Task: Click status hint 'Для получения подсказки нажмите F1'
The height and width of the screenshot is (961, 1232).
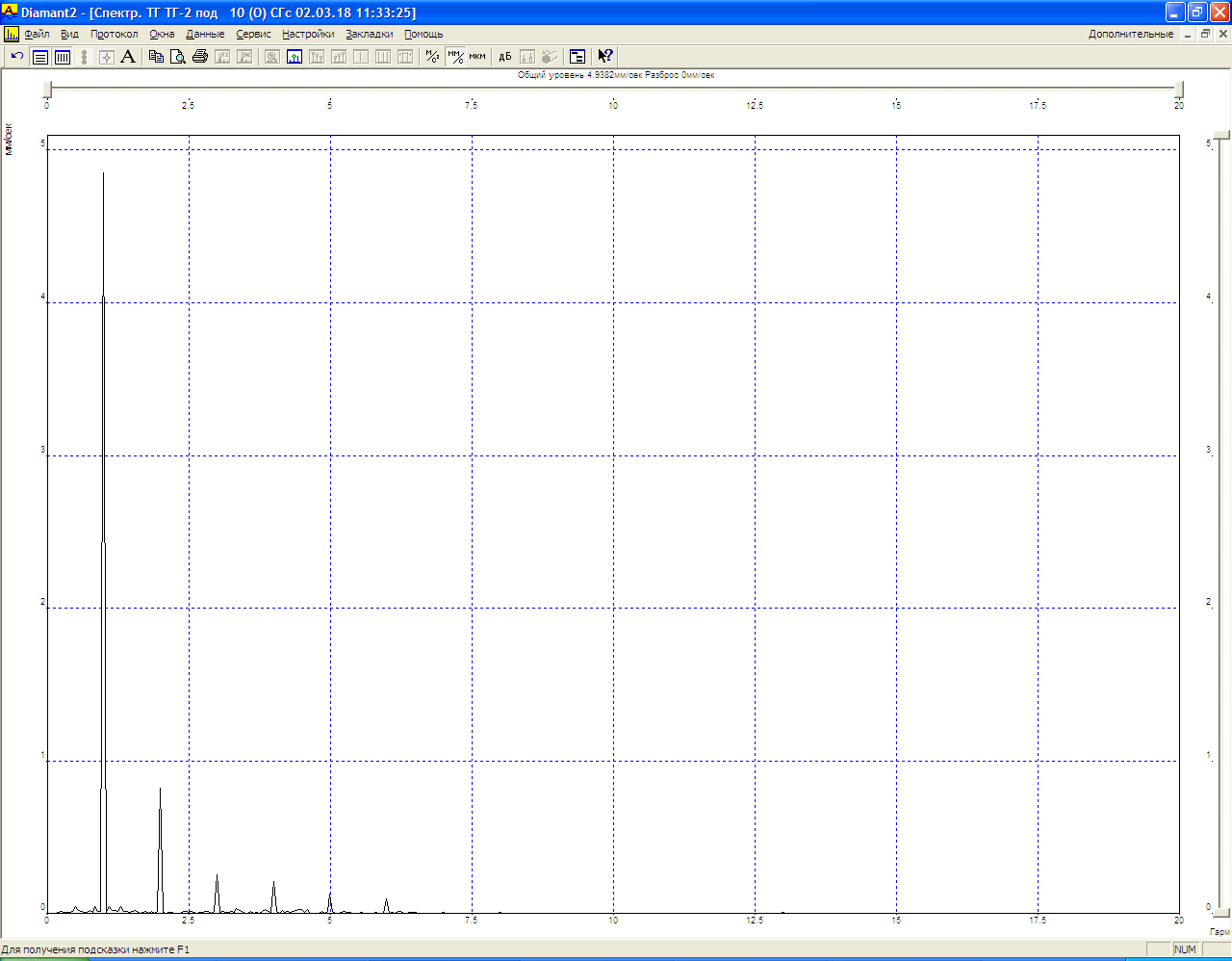Action: point(95,949)
